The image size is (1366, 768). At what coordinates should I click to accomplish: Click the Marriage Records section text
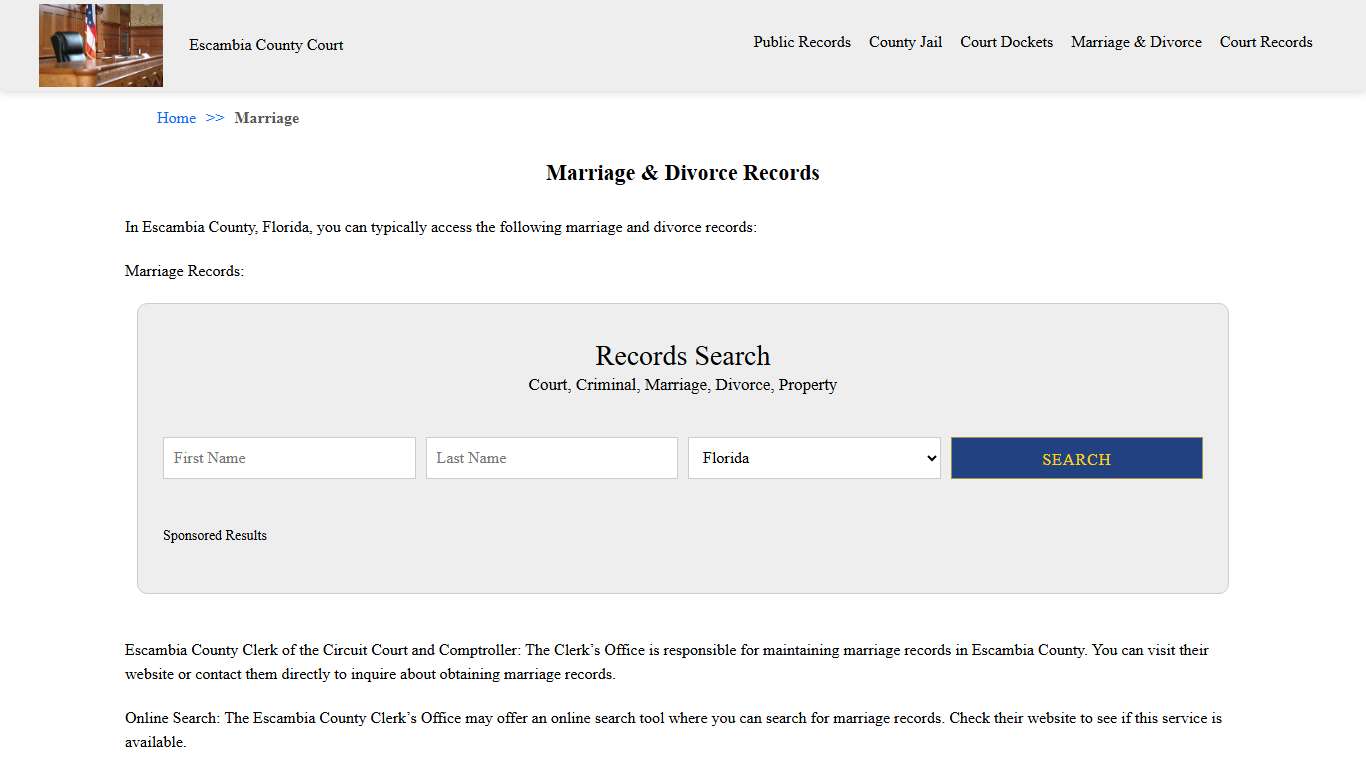[x=184, y=271]
